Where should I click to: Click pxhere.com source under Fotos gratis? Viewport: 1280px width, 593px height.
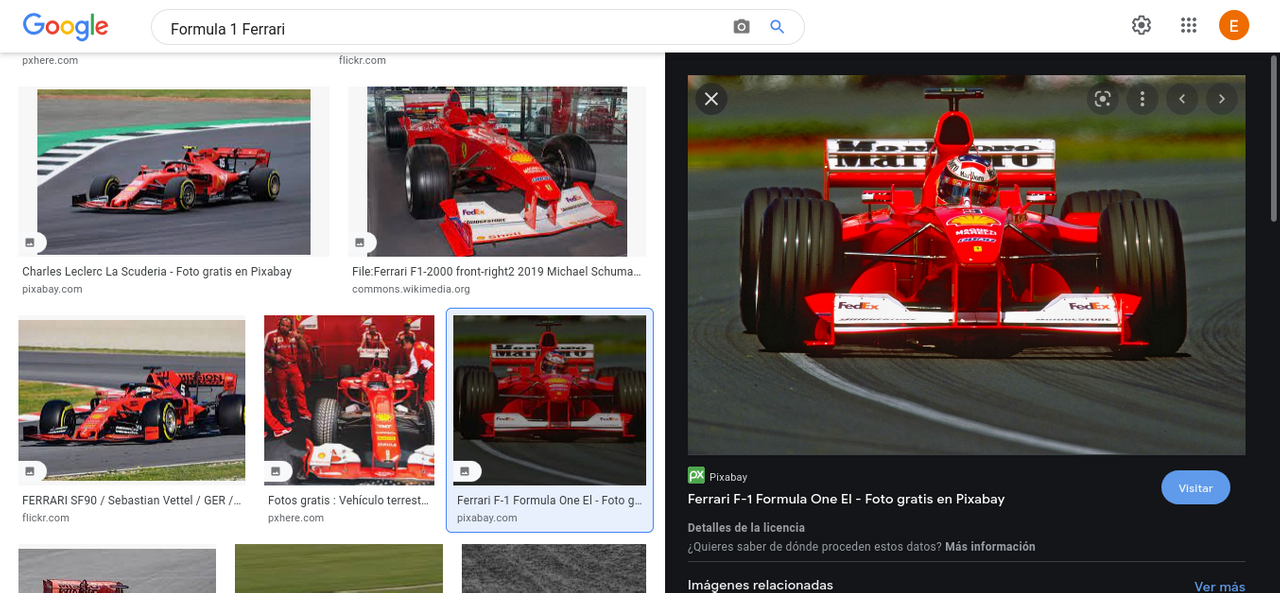point(296,518)
